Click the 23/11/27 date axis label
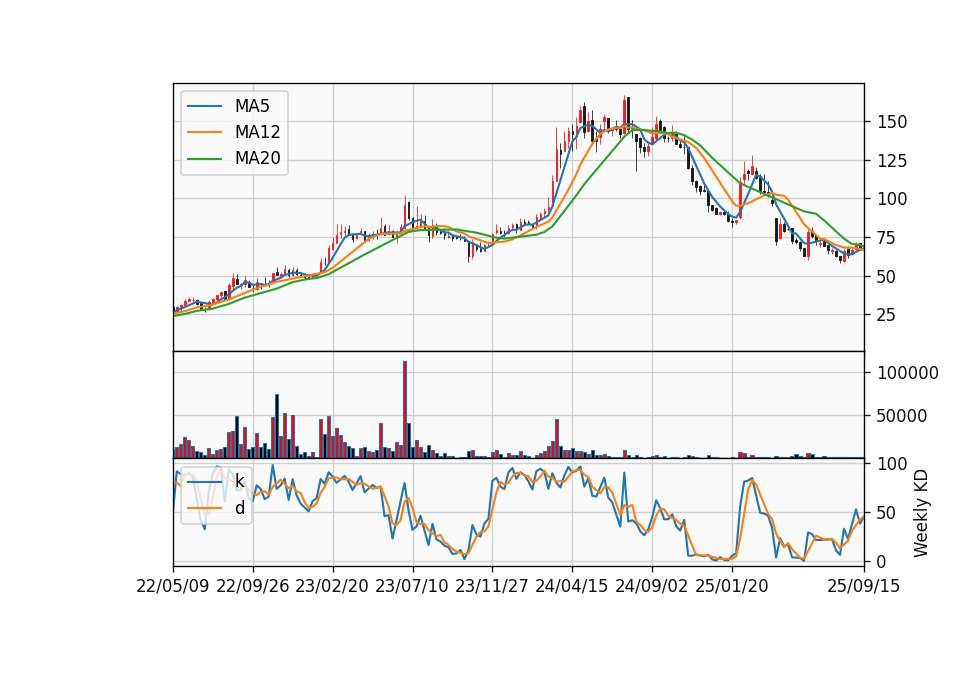The width and height of the screenshot is (960, 690). [492, 586]
